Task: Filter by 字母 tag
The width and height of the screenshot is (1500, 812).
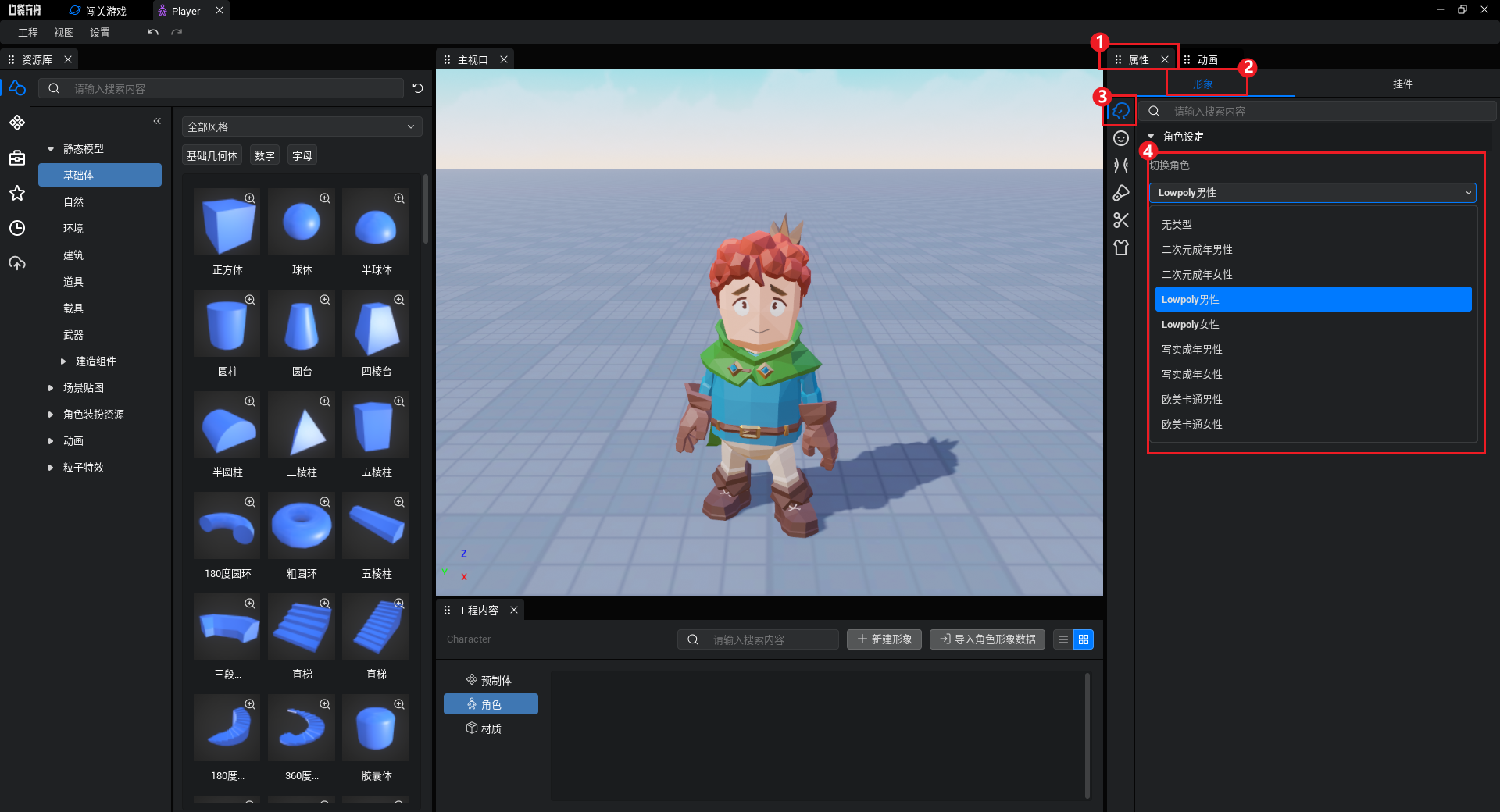Action: 302,155
